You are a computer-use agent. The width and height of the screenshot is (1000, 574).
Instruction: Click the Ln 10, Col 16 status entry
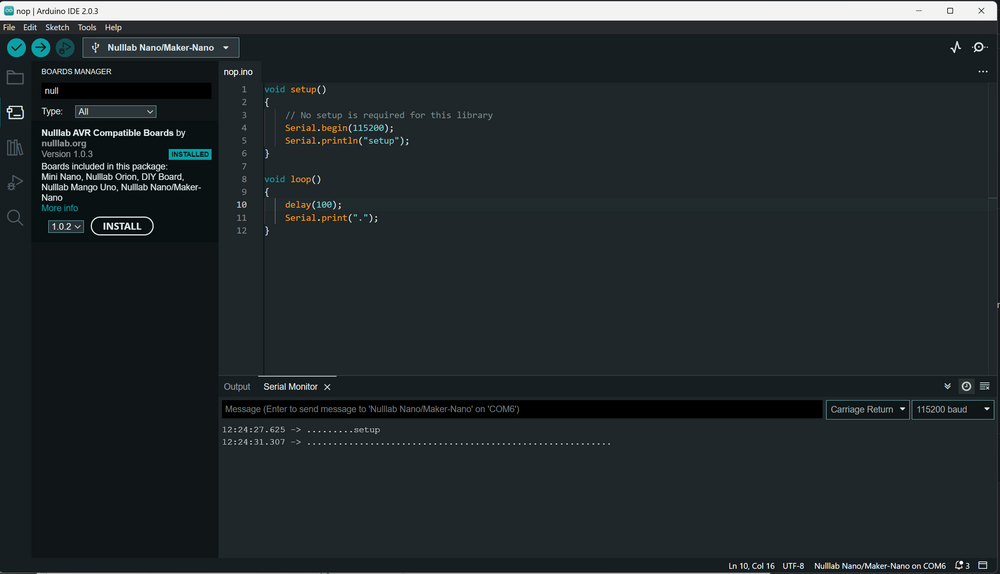[x=751, y=566]
